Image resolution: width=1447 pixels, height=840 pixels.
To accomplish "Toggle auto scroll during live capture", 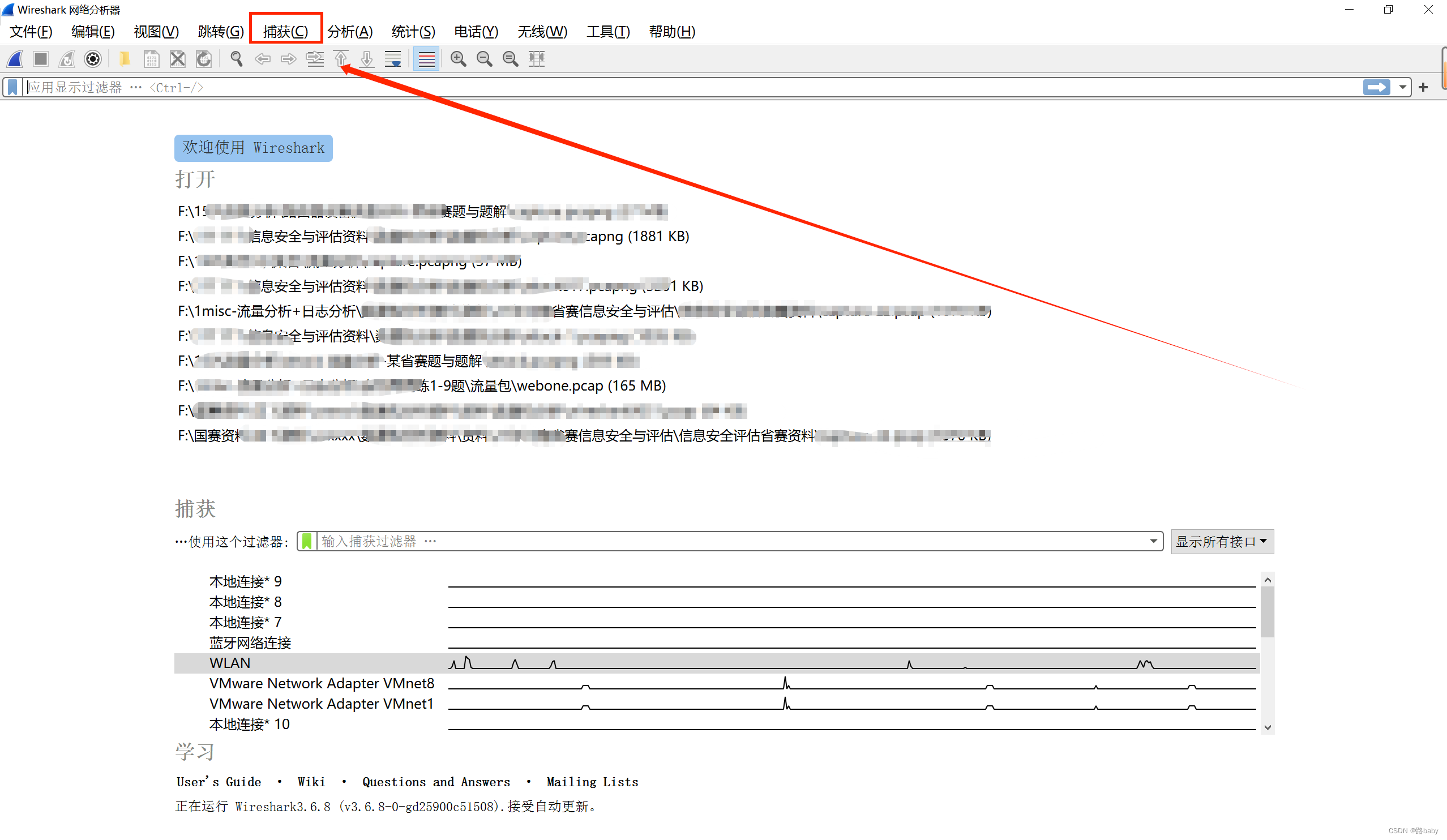I will coord(393,59).
